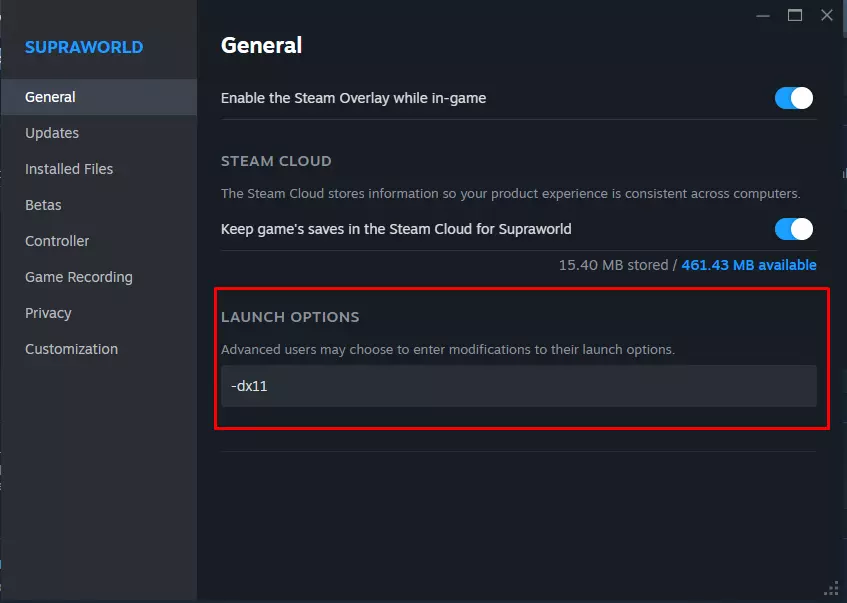Click the window resize grip corner
This screenshot has width=847, height=603.
pyautogui.click(x=831, y=588)
